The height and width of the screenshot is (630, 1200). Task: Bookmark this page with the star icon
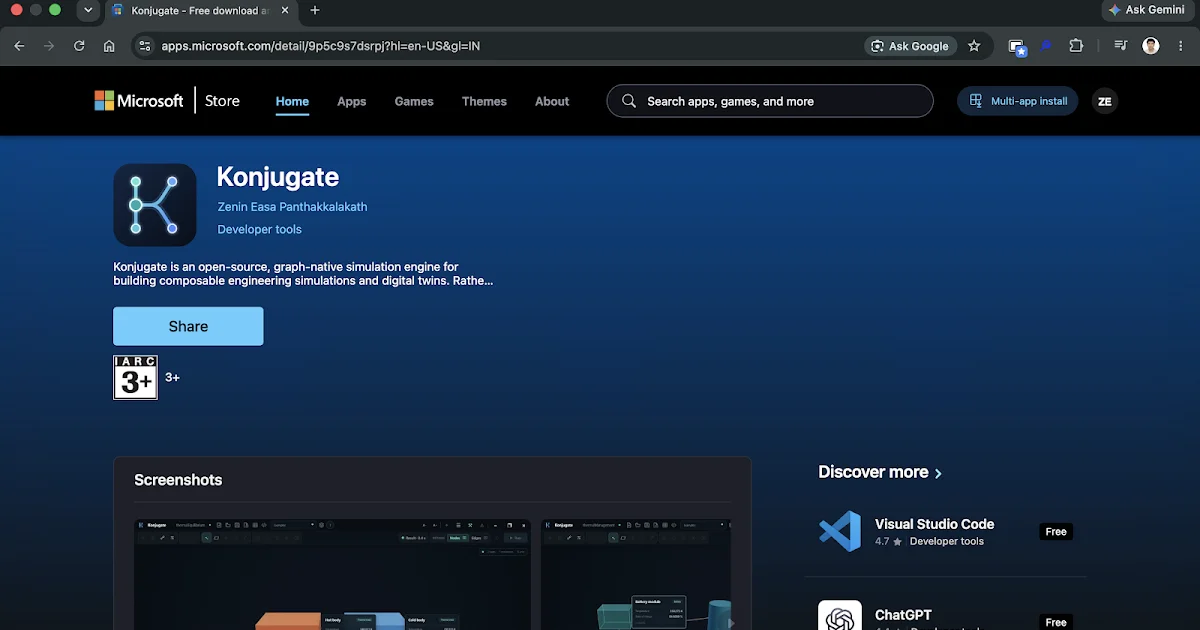(x=974, y=46)
